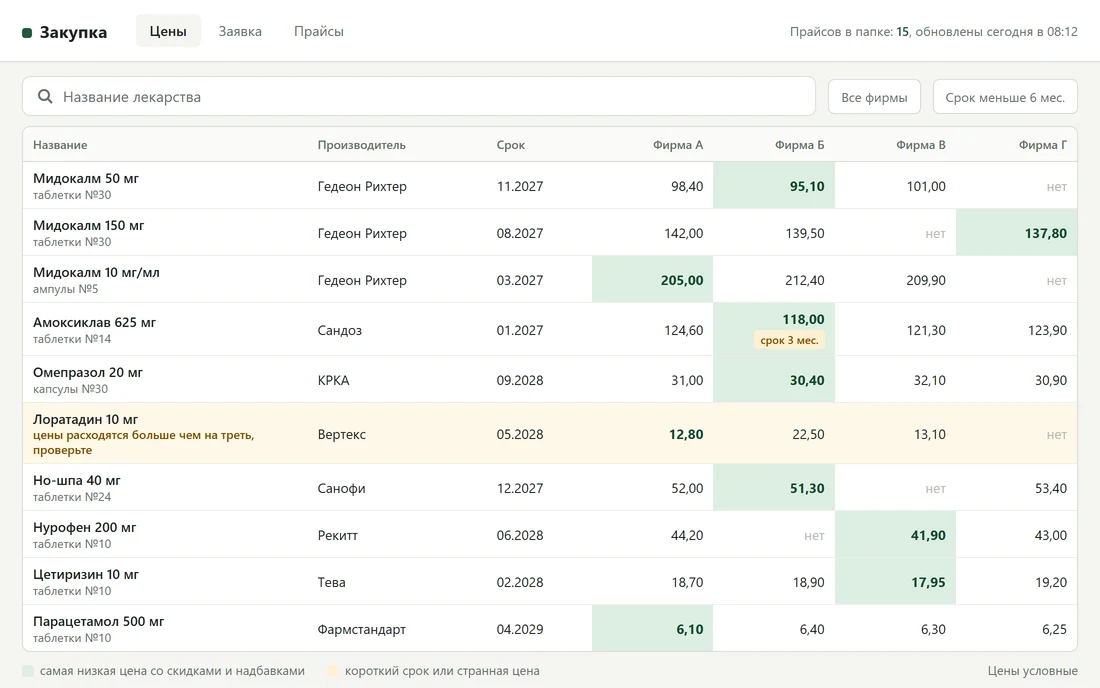Click the Мидокалм 50 мг drug name
This screenshot has height=688, width=1100.
(x=86, y=178)
